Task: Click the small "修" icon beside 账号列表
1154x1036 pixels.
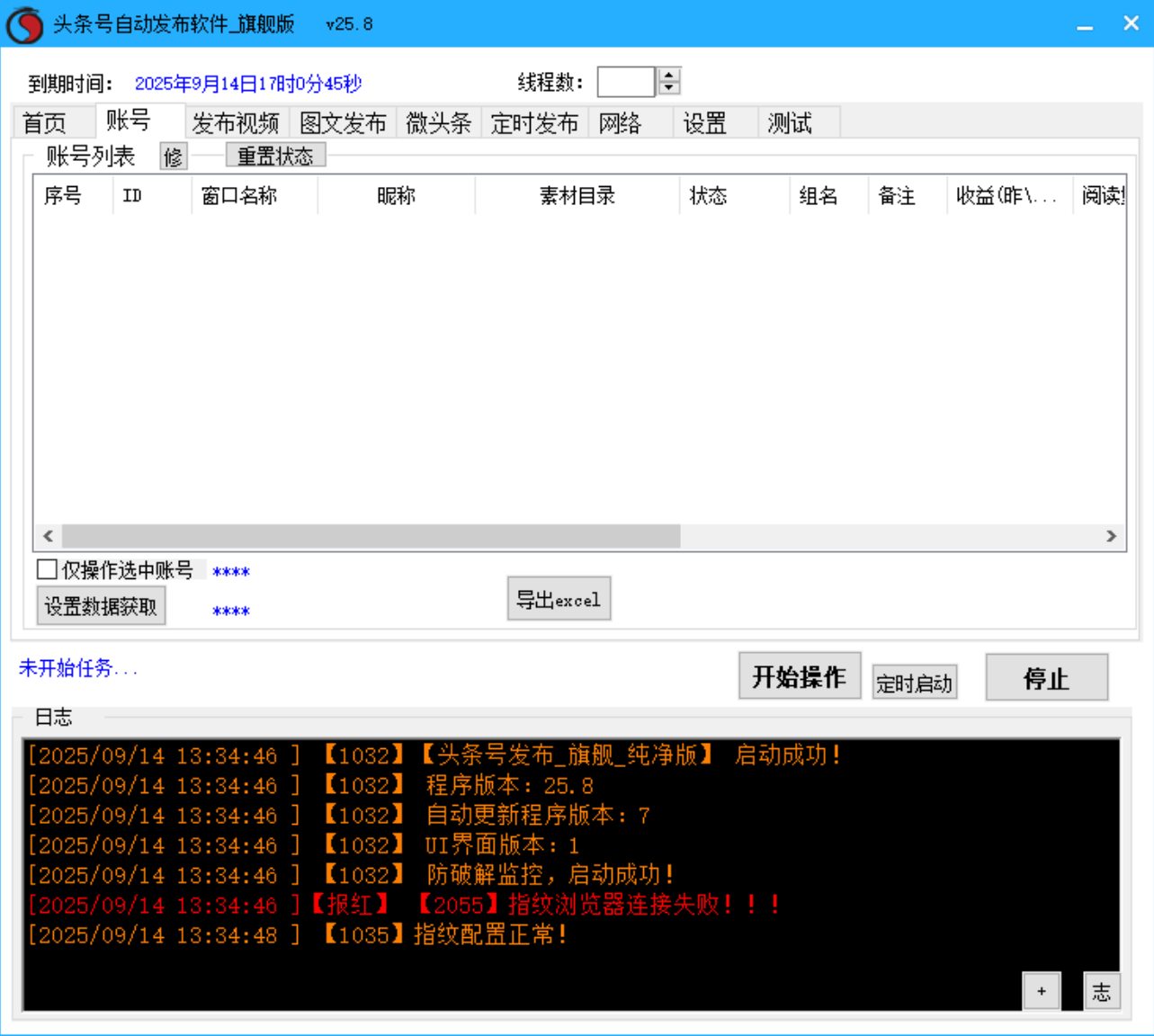Action: [173, 156]
